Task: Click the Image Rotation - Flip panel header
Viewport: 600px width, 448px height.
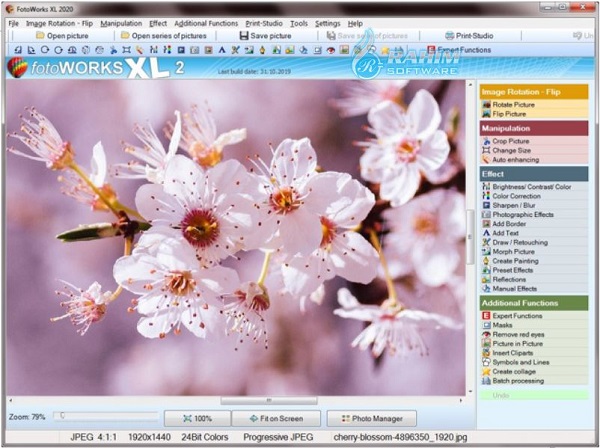Action: click(x=534, y=92)
